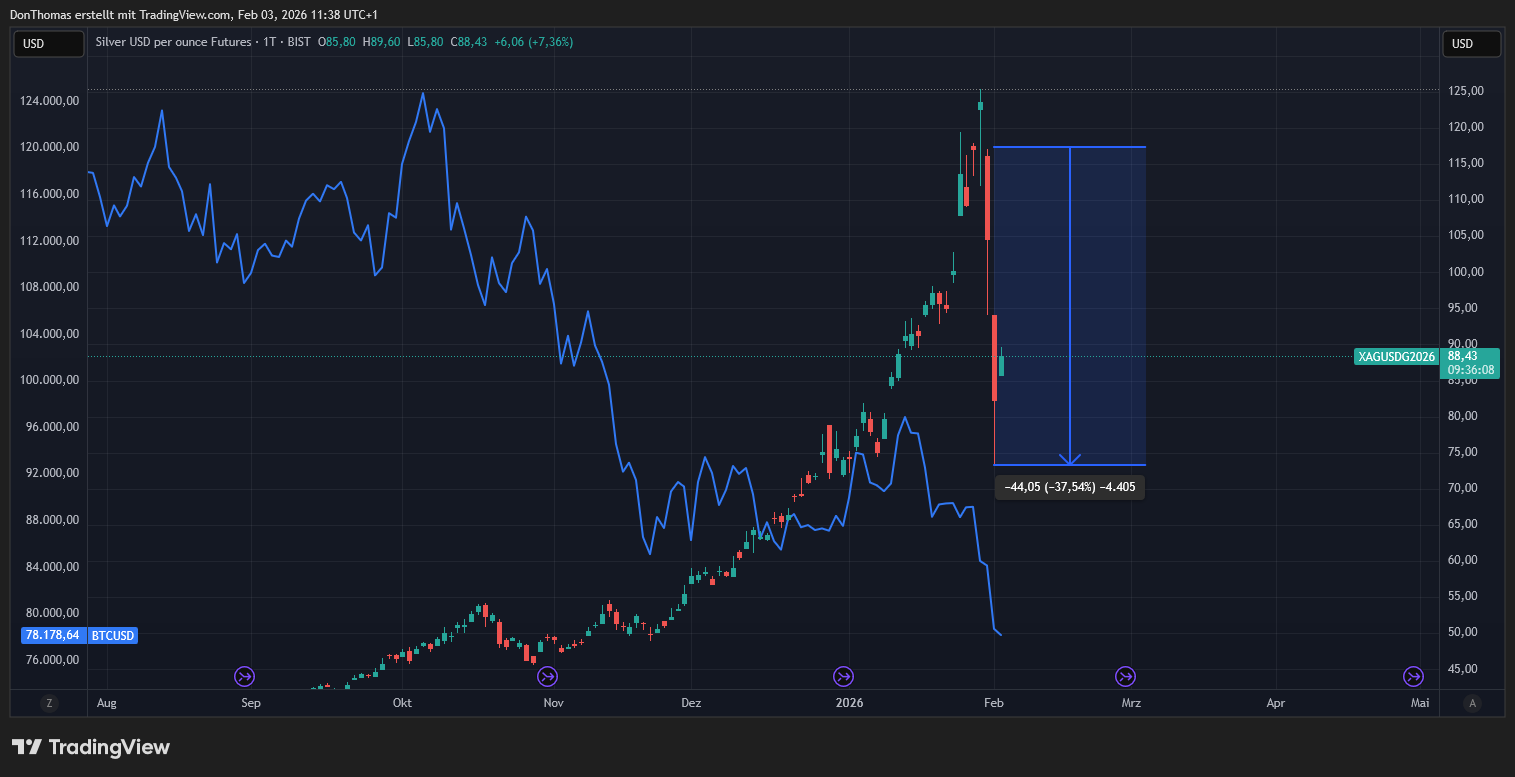Select the BTCUSD symbol label
This screenshot has width=1515, height=777.
point(113,635)
